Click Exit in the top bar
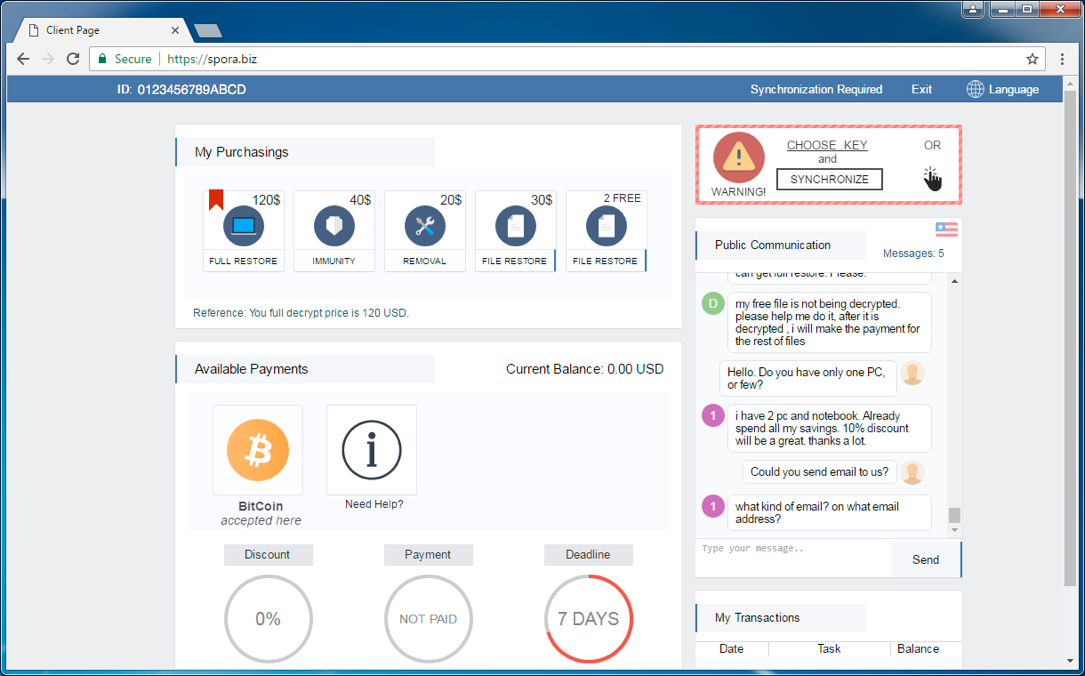Image resolution: width=1085 pixels, height=676 pixels. (x=921, y=89)
